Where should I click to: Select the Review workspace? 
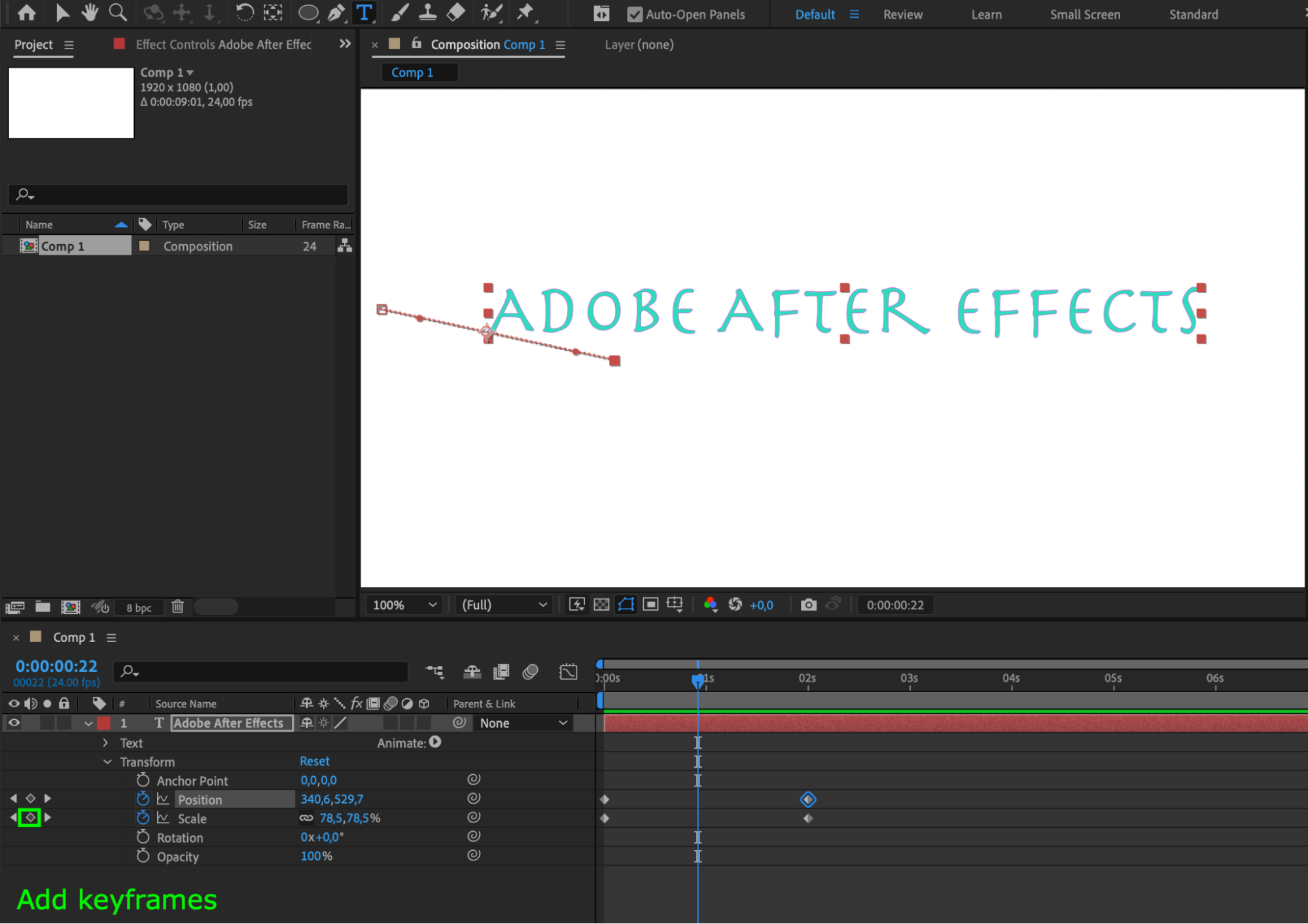click(x=903, y=14)
